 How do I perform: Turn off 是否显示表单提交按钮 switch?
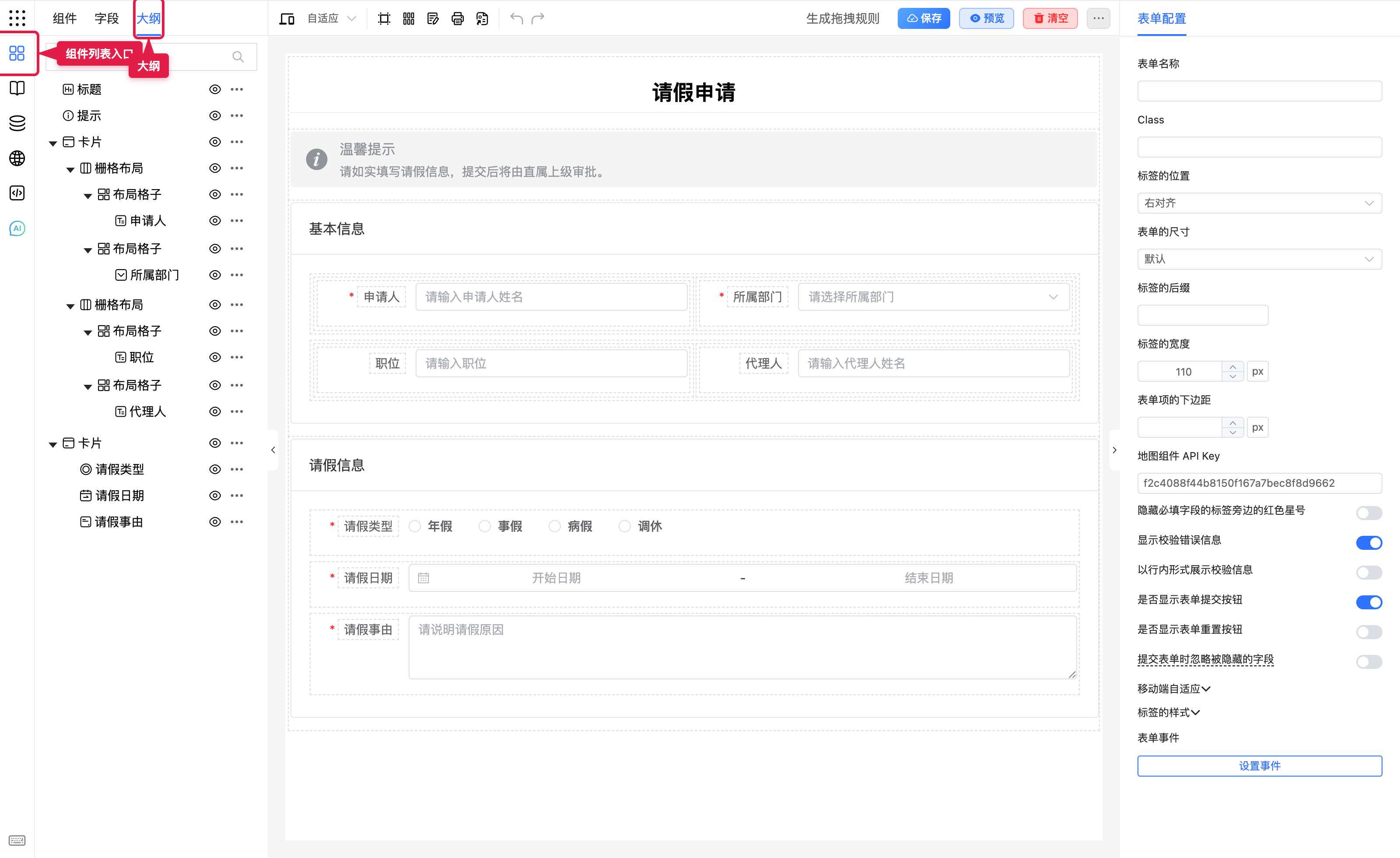click(x=1369, y=602)
